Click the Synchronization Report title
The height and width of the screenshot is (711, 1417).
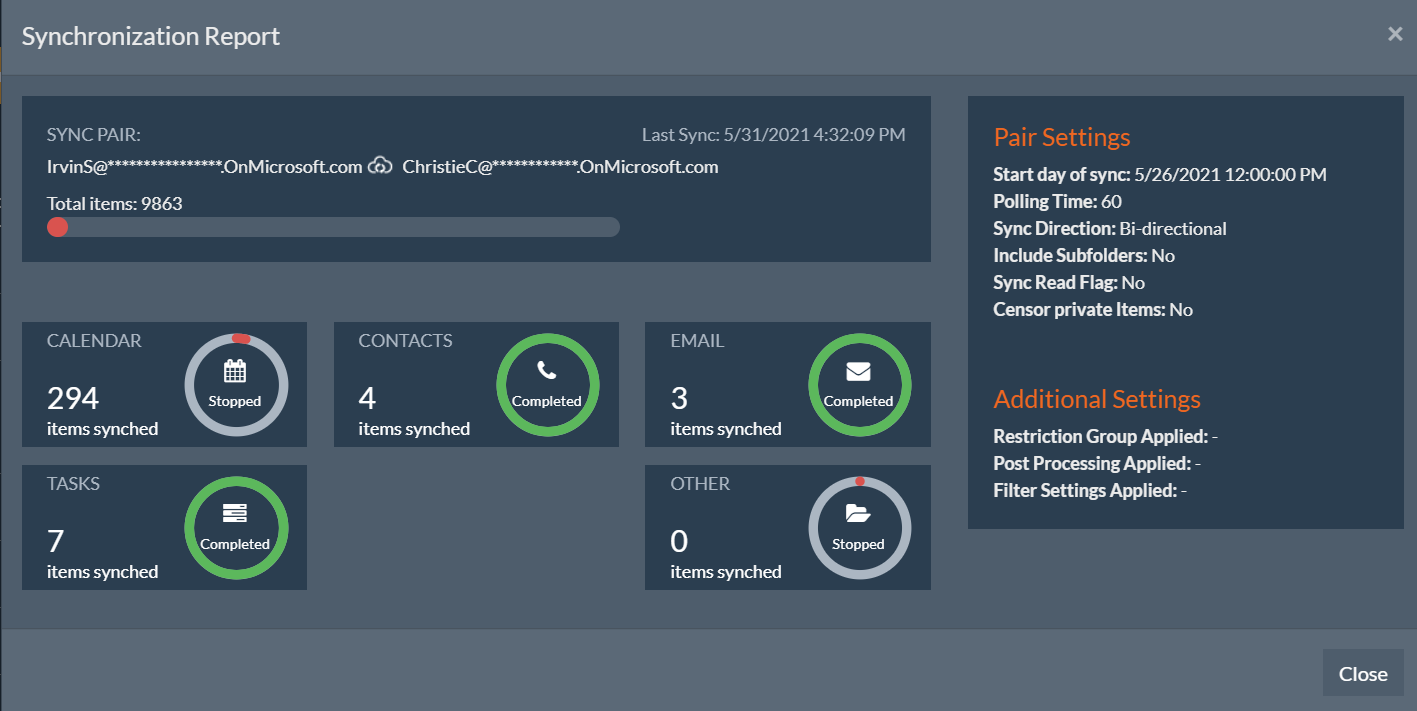(151, 37)
